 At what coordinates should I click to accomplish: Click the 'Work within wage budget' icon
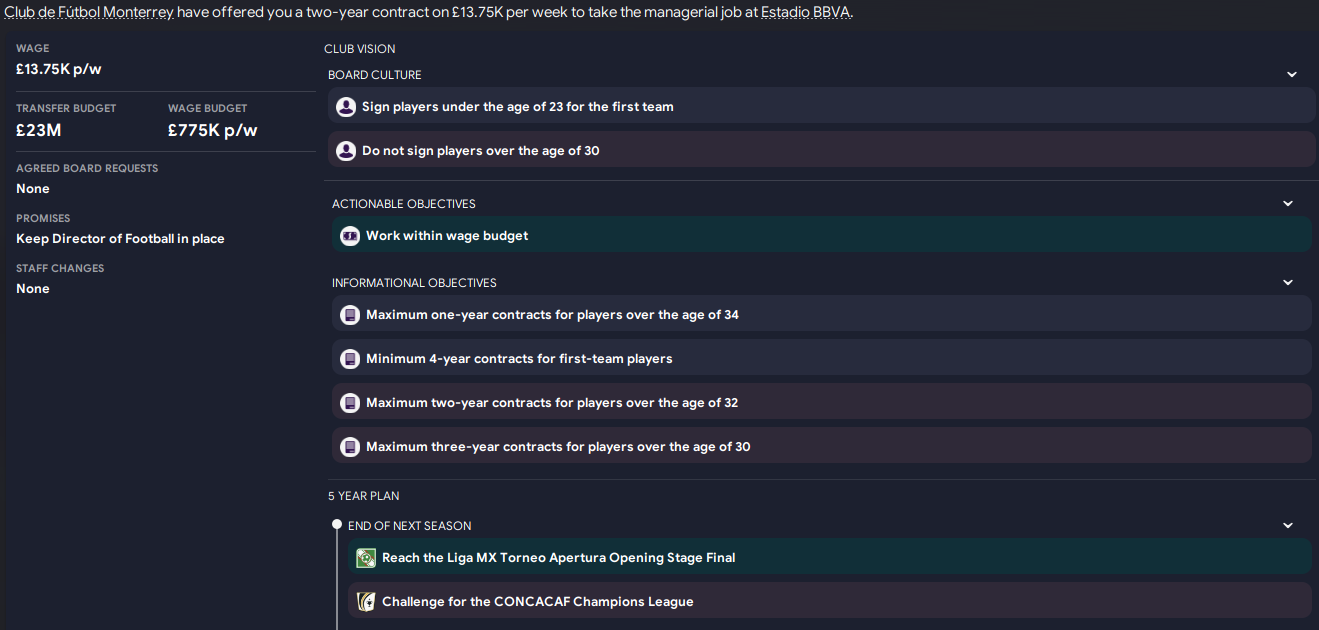(350, 236)
